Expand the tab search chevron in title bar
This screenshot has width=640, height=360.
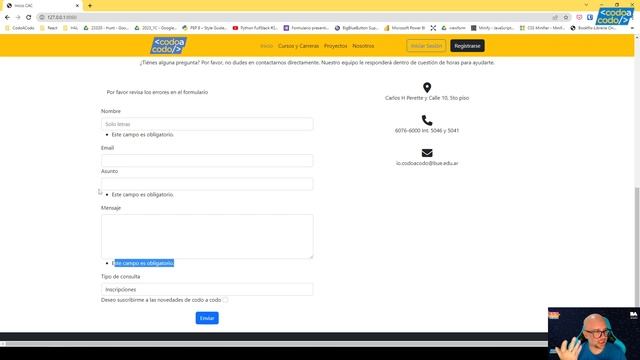[x=586, y=5]
